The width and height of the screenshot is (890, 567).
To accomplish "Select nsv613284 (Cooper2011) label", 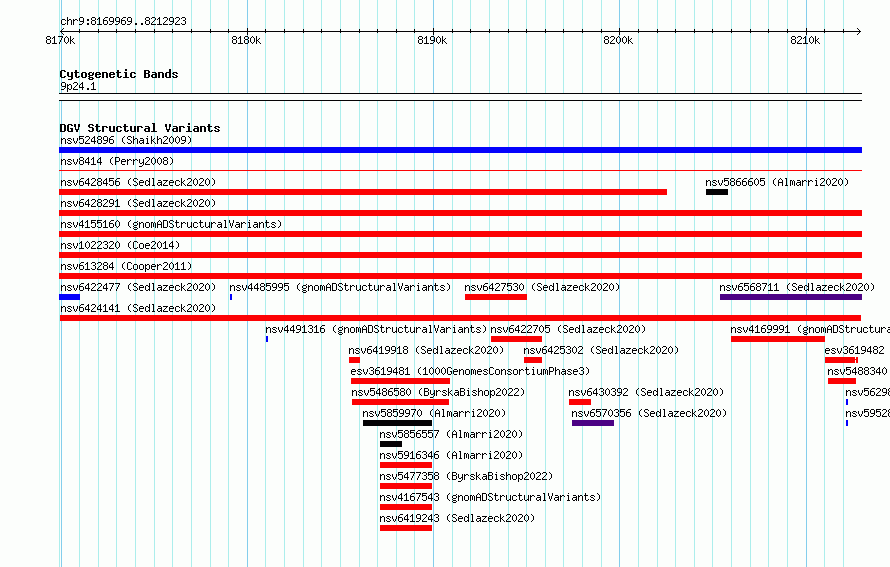I will (126, 266).
